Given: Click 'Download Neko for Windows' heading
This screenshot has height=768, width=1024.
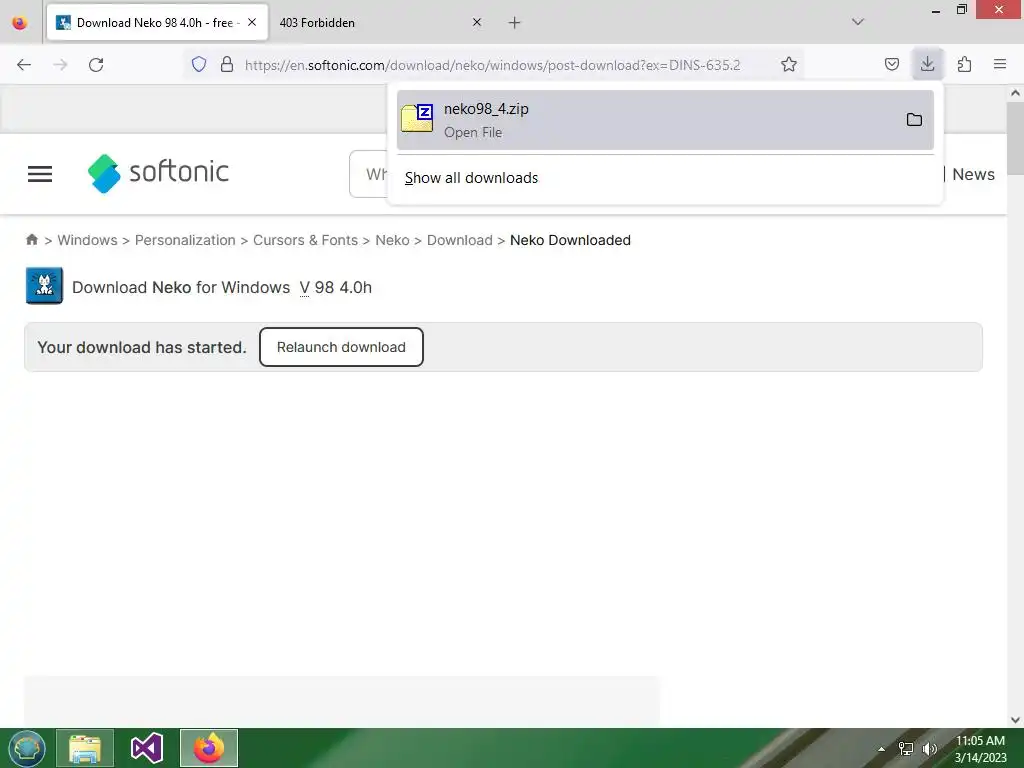Looking at the screenshot, I should coord(181,287).
